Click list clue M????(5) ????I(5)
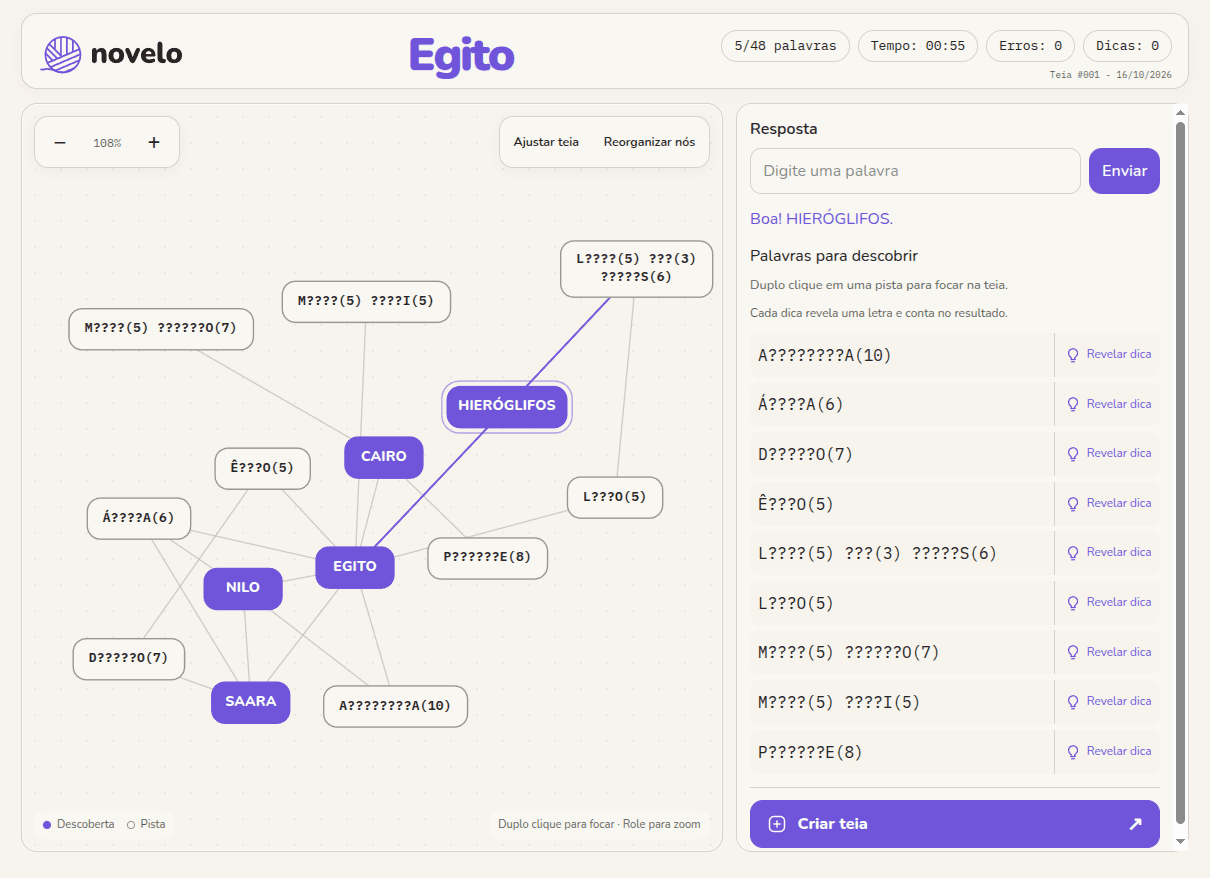The image size is (1210, 878). [x=902, y=702]
